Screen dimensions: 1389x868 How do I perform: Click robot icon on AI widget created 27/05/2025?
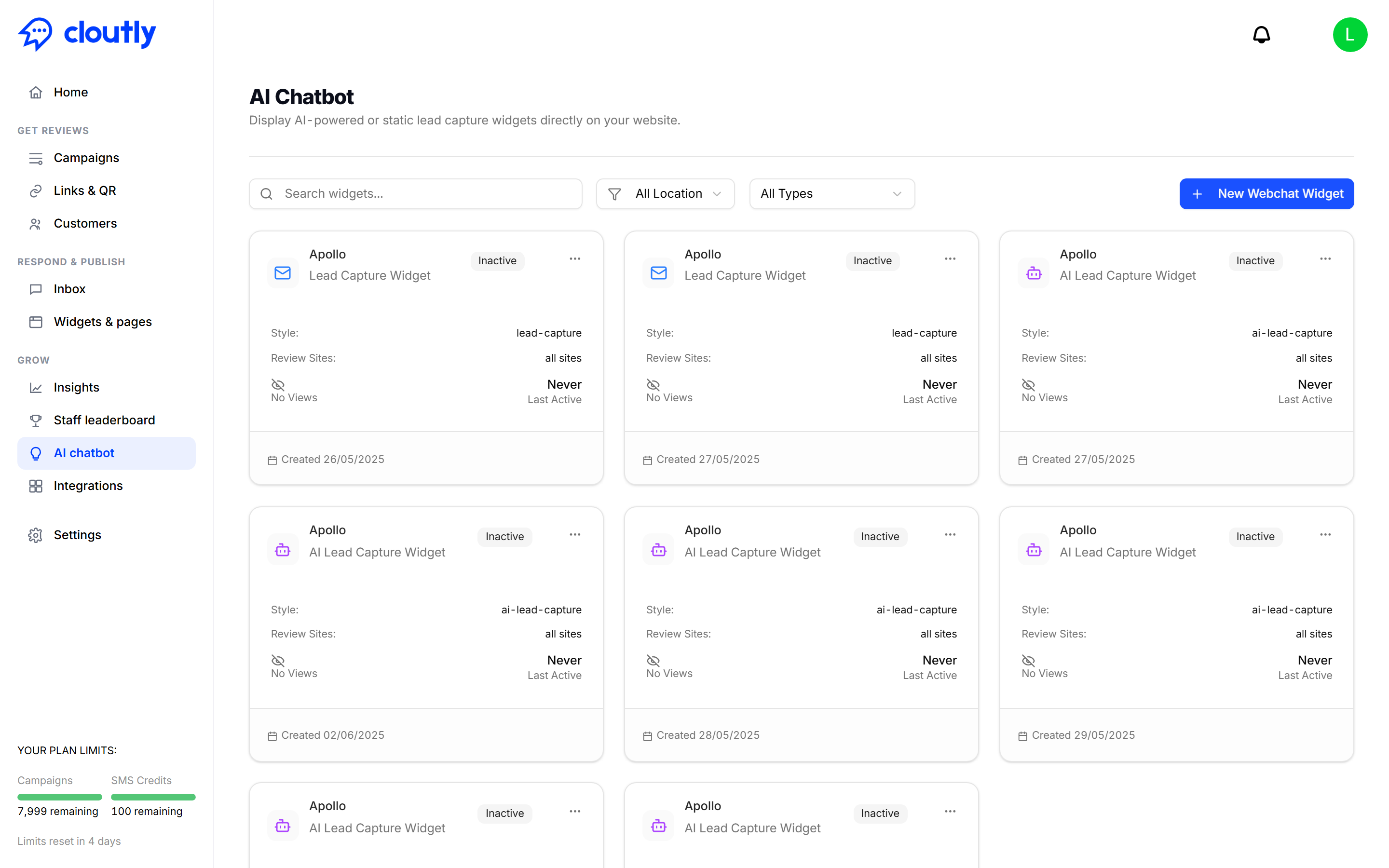pyautogui.click(x=1033, y=272)
